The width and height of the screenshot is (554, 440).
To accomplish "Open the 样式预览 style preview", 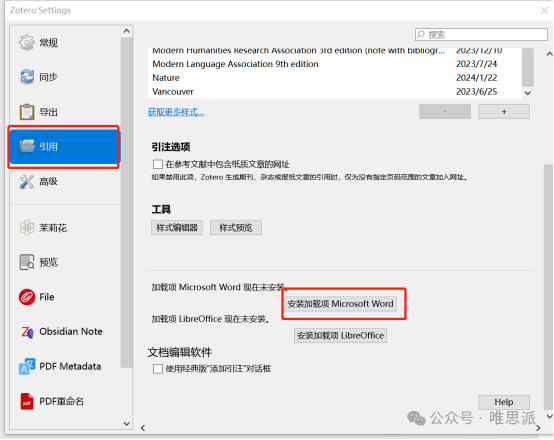I will pyautogui.click(x=236, y=228).
